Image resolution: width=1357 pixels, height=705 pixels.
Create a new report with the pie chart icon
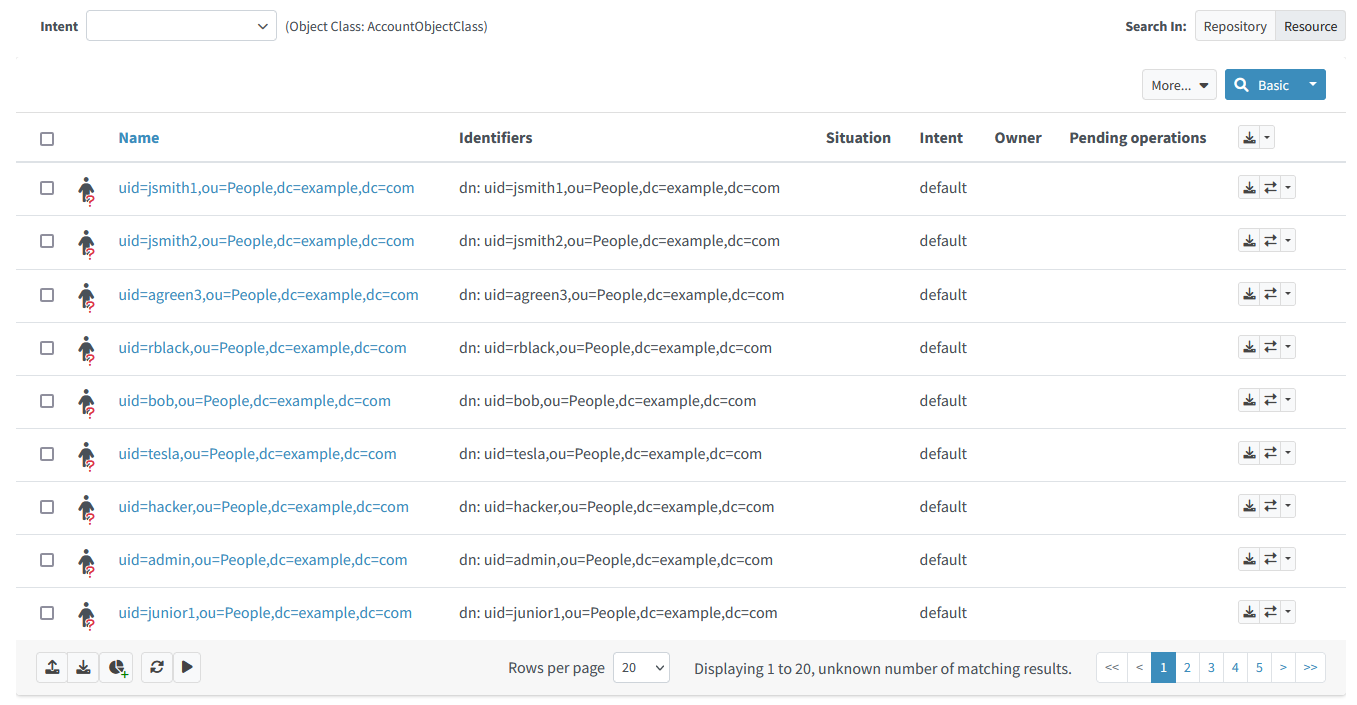point(117,666)
